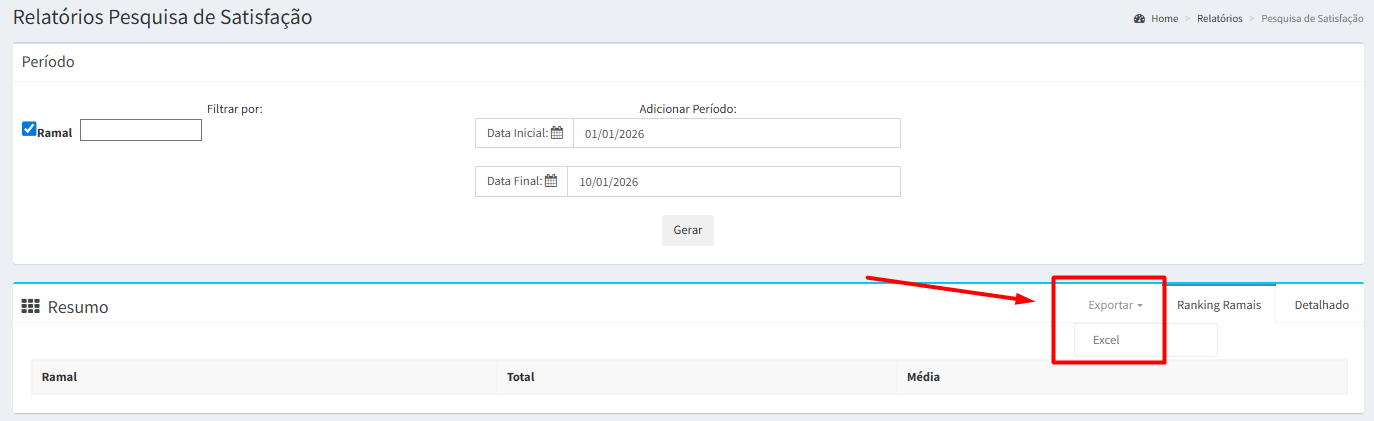This screenshot has width=1374, height=421.
Task: Open the Data Final calendar icon
Action: point(550,181)
